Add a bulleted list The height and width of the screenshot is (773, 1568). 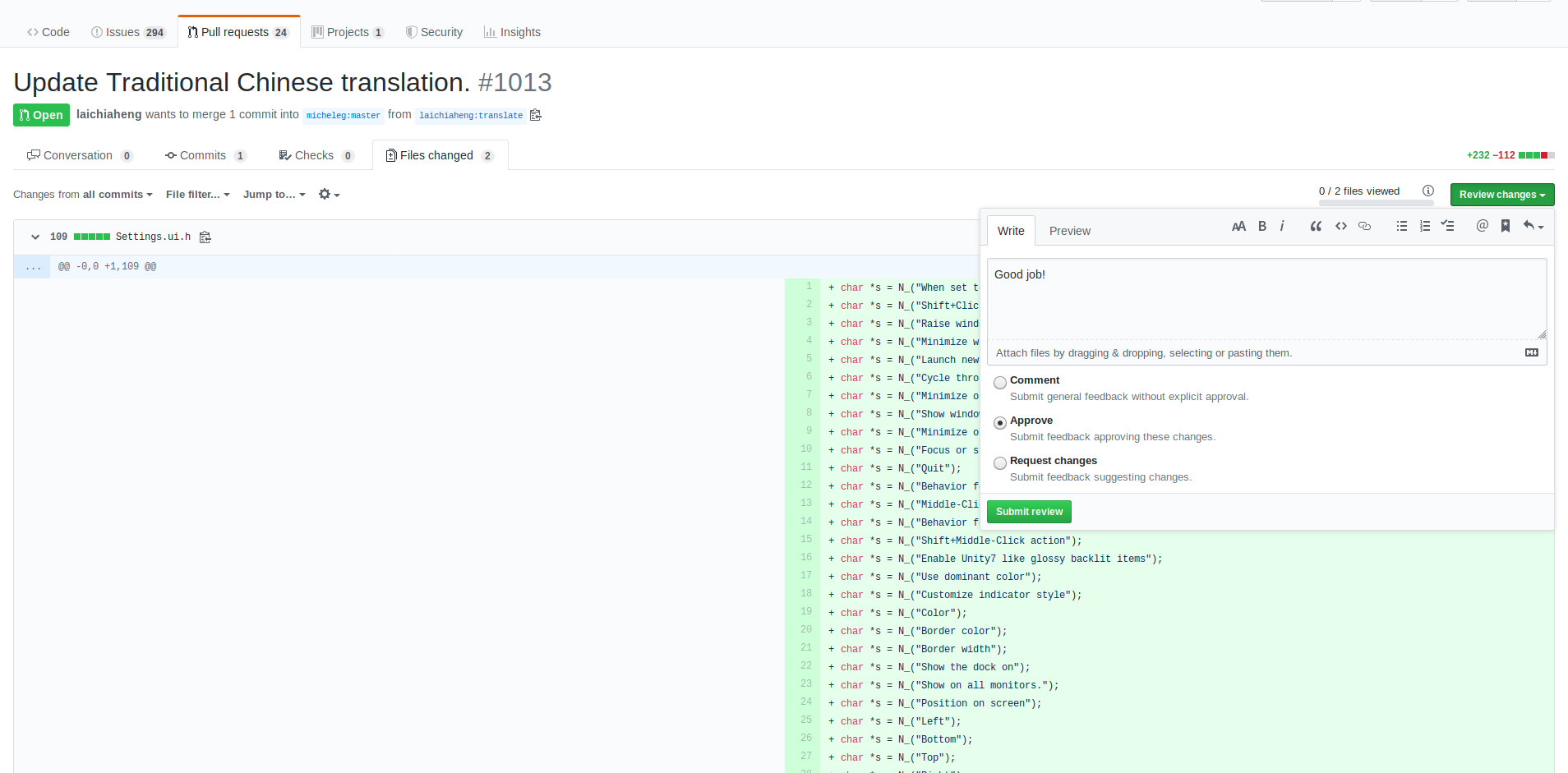(x=1402, y=227)
